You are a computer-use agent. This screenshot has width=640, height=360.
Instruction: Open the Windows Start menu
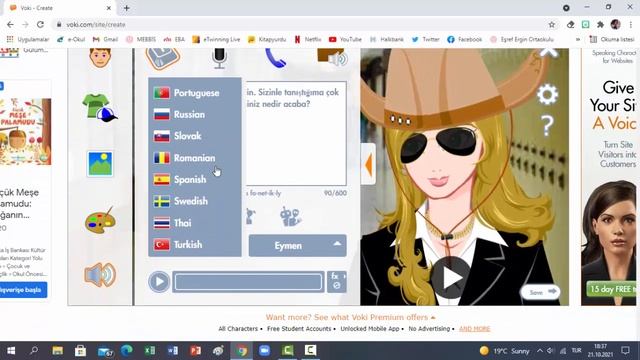point(11,351)
